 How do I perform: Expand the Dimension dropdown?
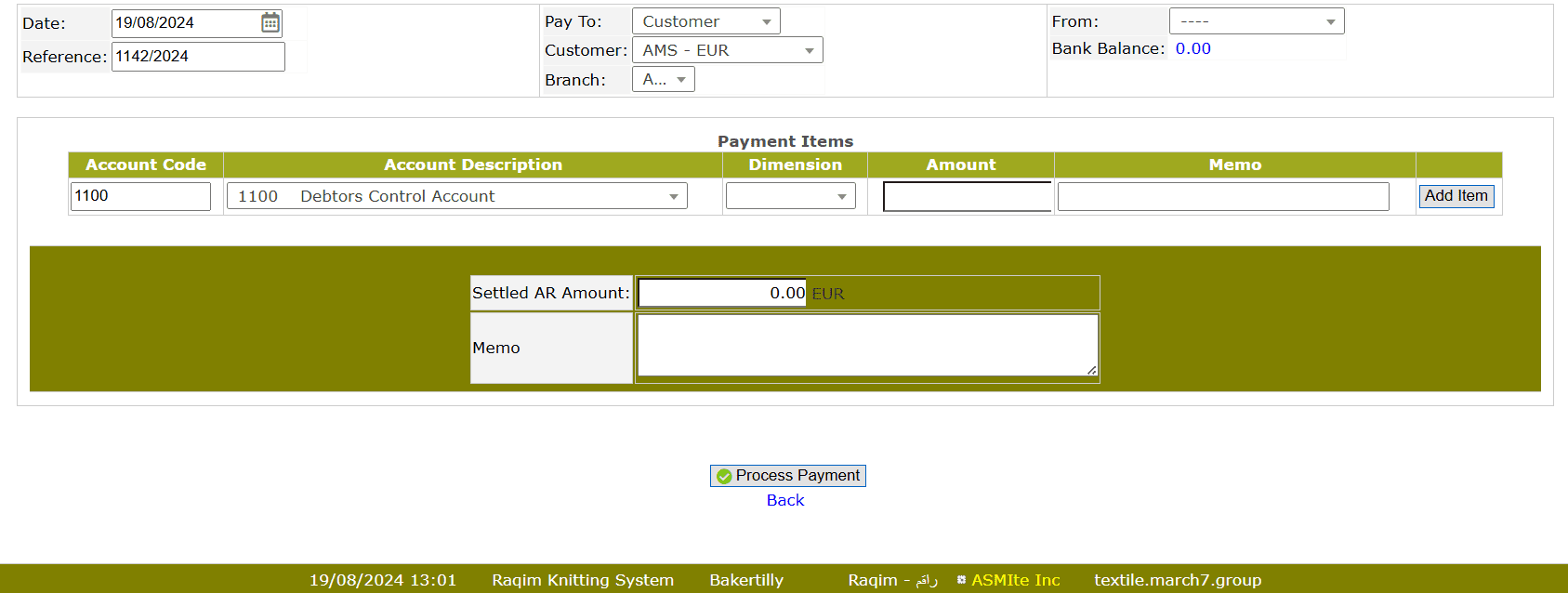(x=790, y=196)
